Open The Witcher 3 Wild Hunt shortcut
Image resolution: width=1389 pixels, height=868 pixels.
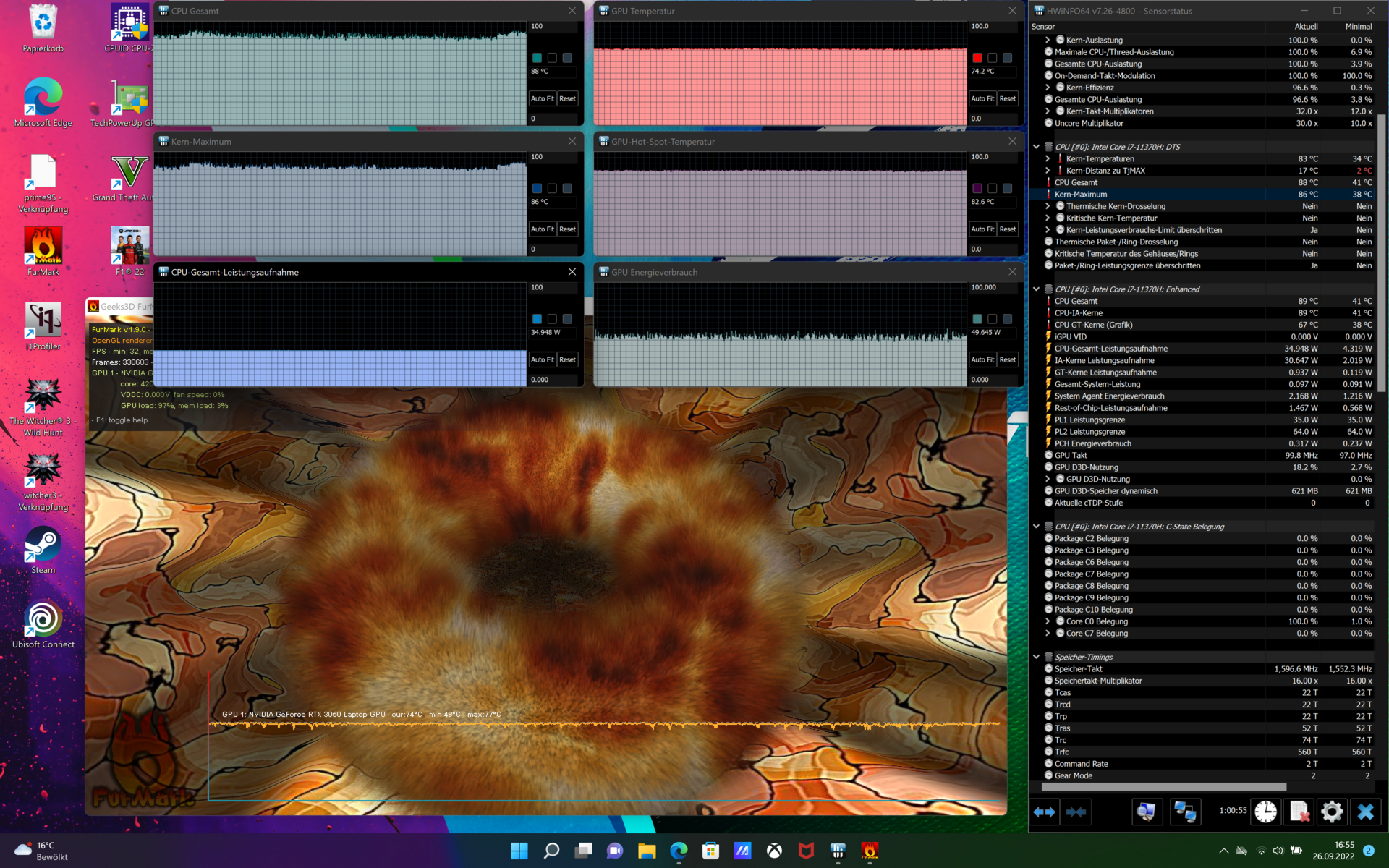43,407
